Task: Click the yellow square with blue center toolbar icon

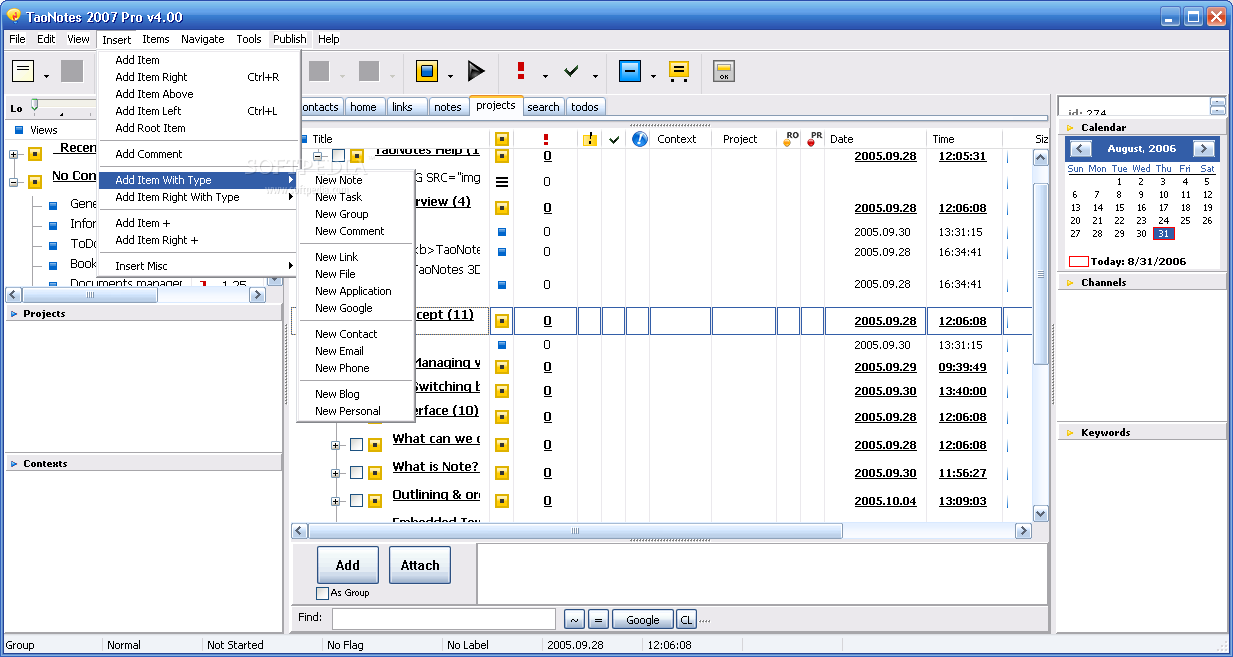Action: (427, 71)
